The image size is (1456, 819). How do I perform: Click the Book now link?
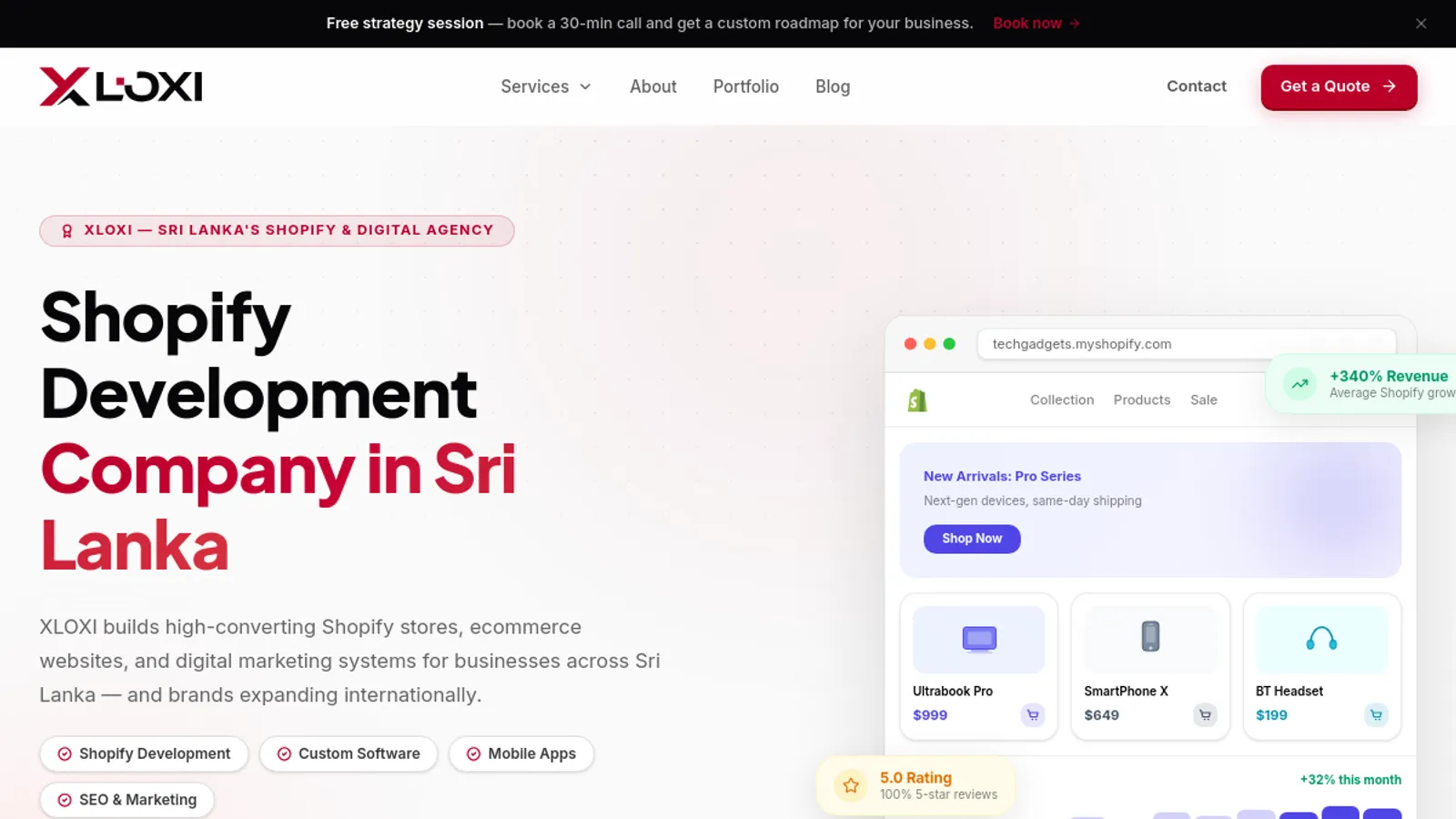(1036, 24)
